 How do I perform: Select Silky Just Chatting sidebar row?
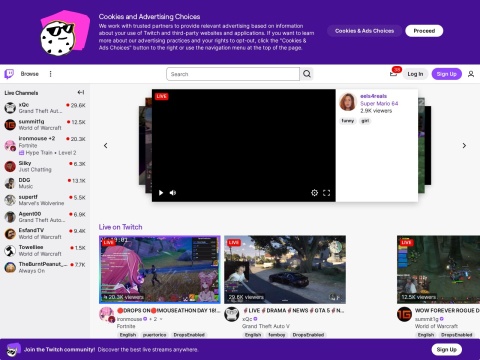(45, 166)
